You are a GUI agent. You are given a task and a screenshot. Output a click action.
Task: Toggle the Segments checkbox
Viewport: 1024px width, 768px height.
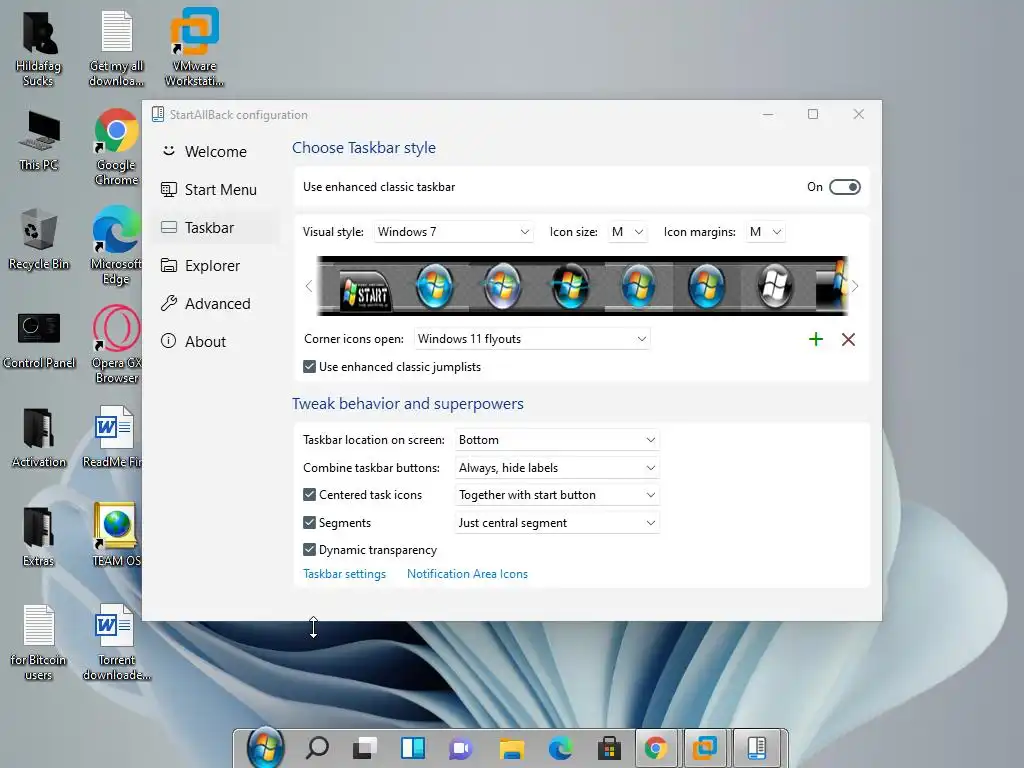310,522
